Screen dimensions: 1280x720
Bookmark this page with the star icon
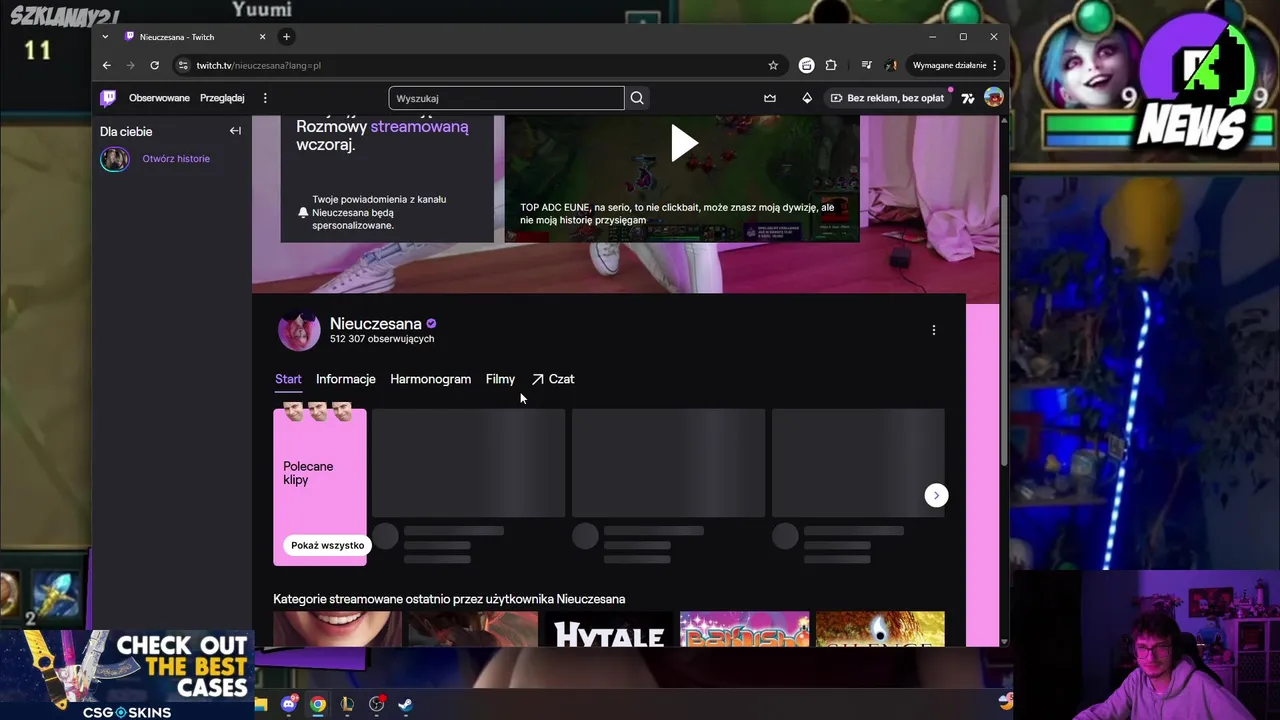pyautogui.click(x=773, y=65)
